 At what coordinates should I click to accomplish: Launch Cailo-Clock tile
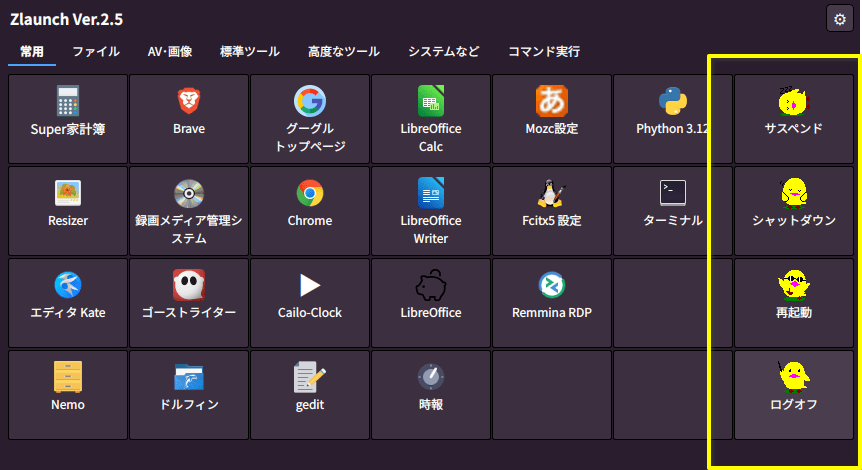click(x=310, y=303)
